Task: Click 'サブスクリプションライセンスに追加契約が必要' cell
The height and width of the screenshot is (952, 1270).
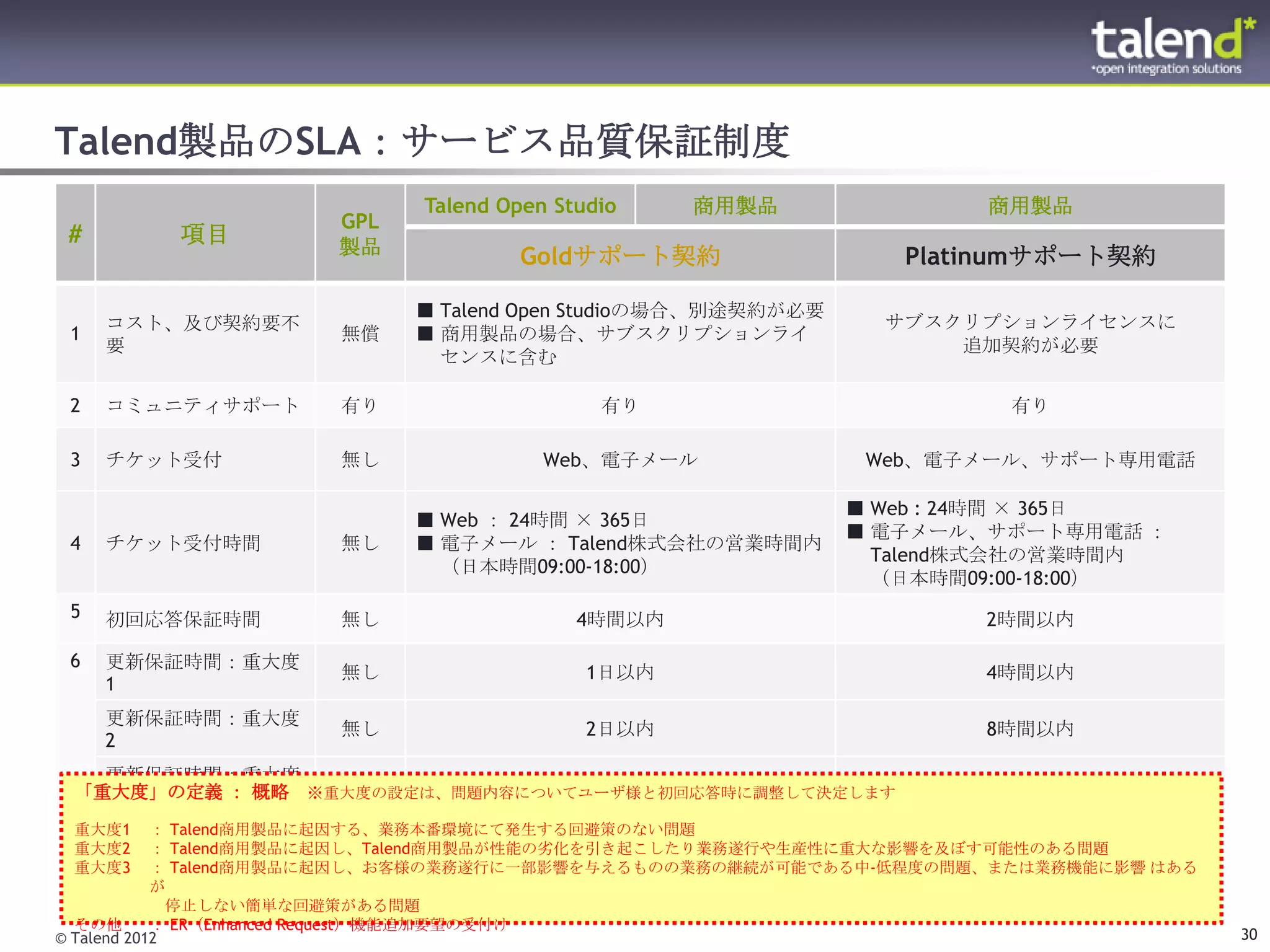Action: click(x=1030, y=333)
